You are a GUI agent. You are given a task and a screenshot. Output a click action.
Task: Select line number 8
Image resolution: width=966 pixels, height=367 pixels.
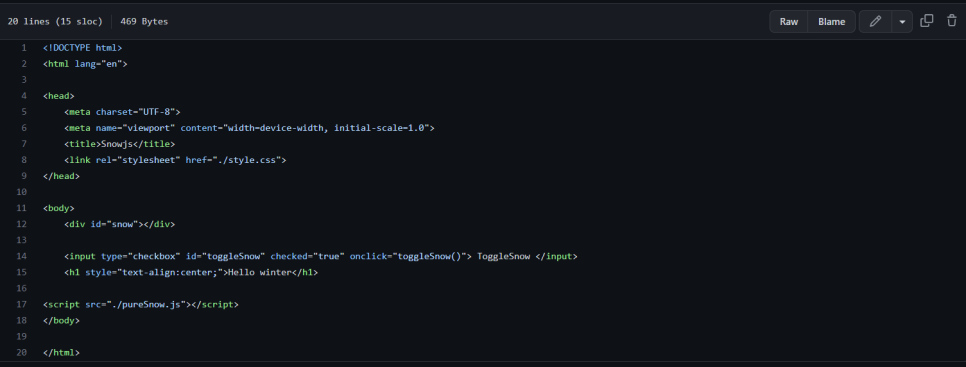[x=23, y=159]
